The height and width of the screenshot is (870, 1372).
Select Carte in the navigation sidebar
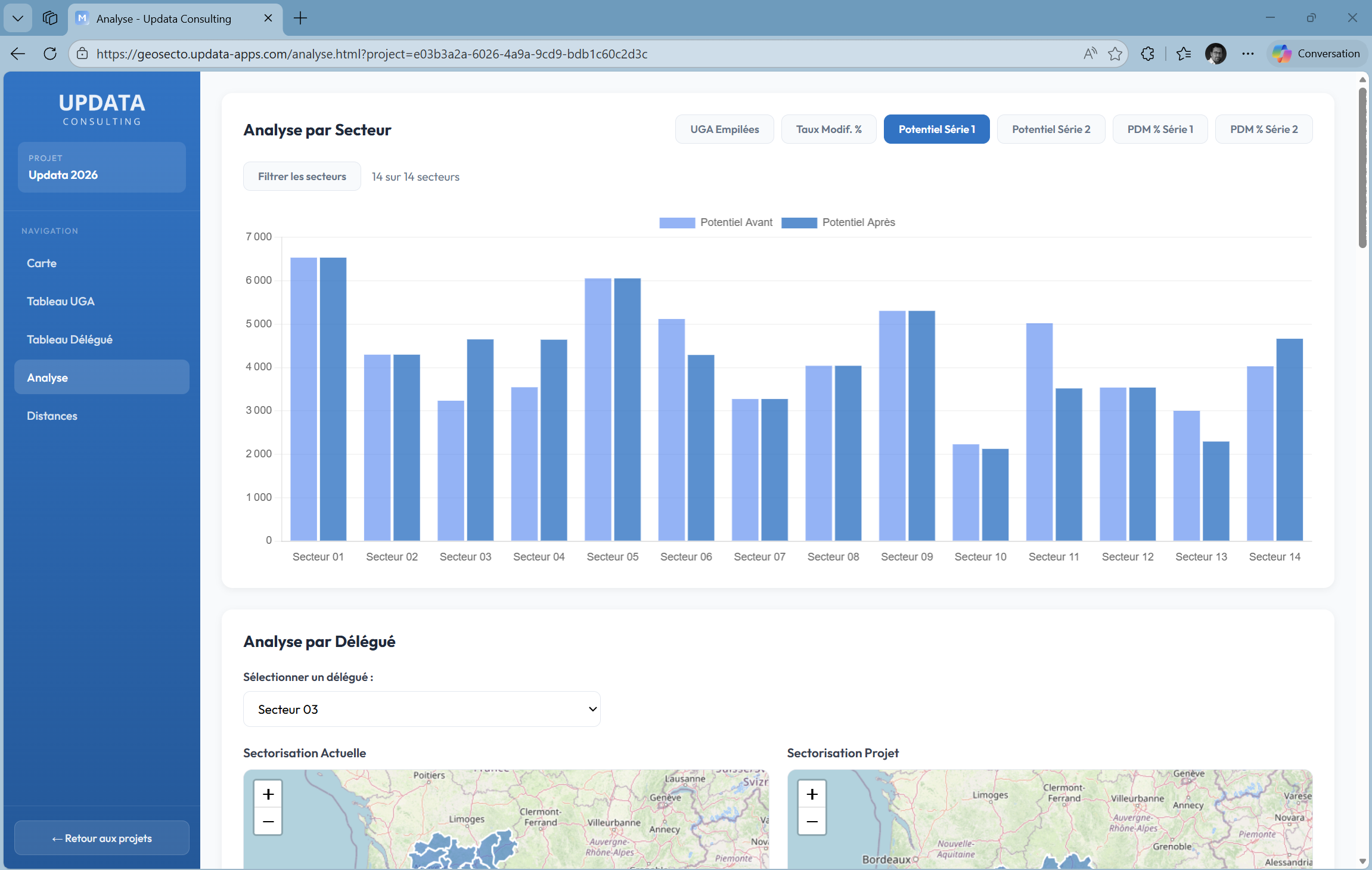coord(42,262)
